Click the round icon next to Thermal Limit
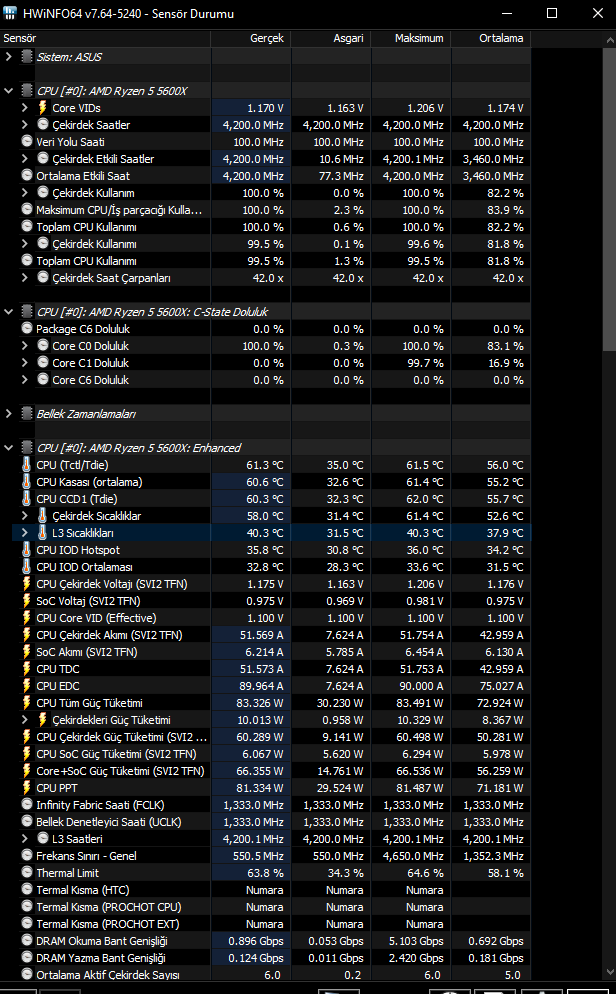Viewport: 616px width, 994px height. pos(27,873)
